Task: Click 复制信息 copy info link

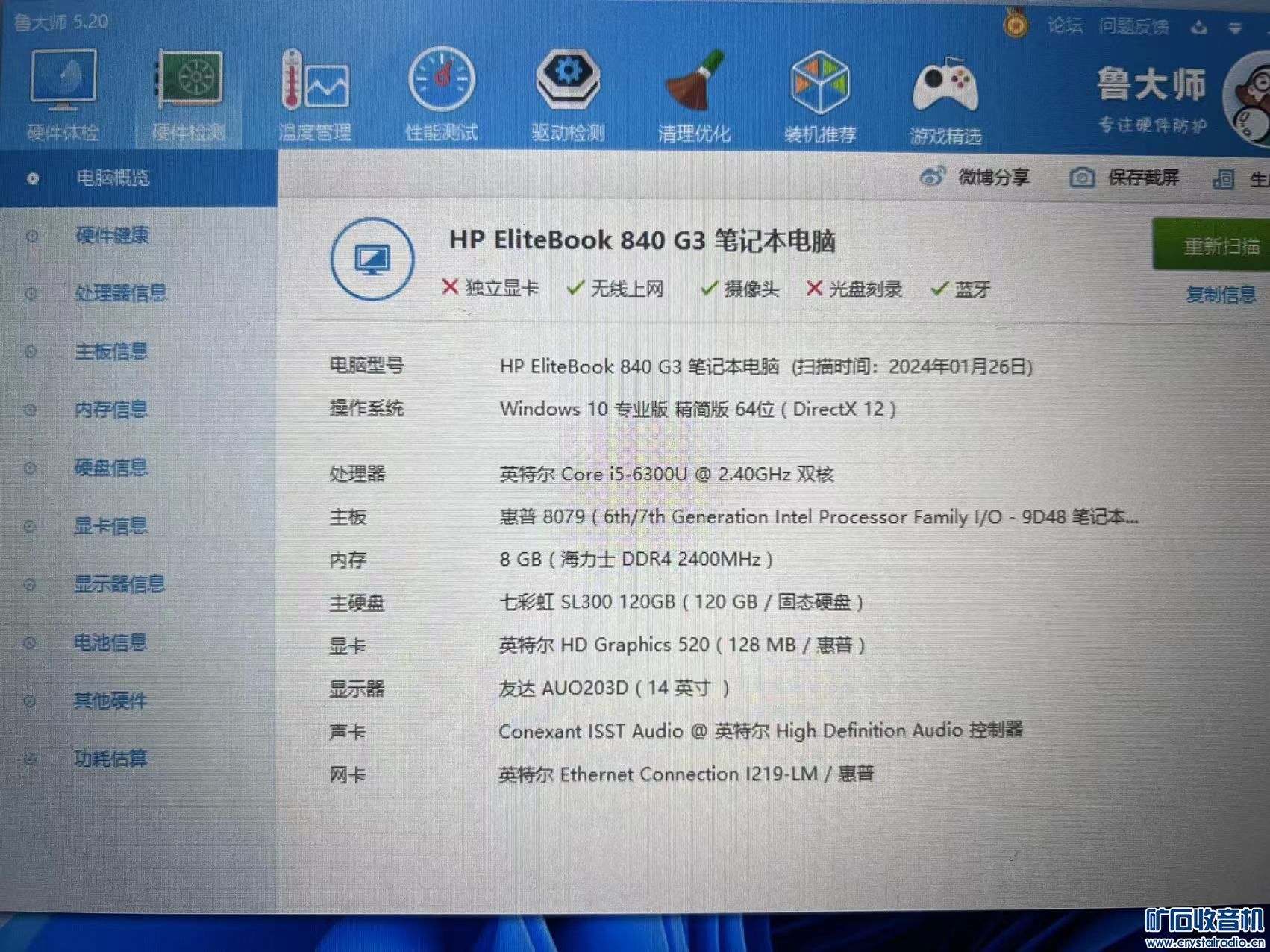Action: [x=1221, y=295]
